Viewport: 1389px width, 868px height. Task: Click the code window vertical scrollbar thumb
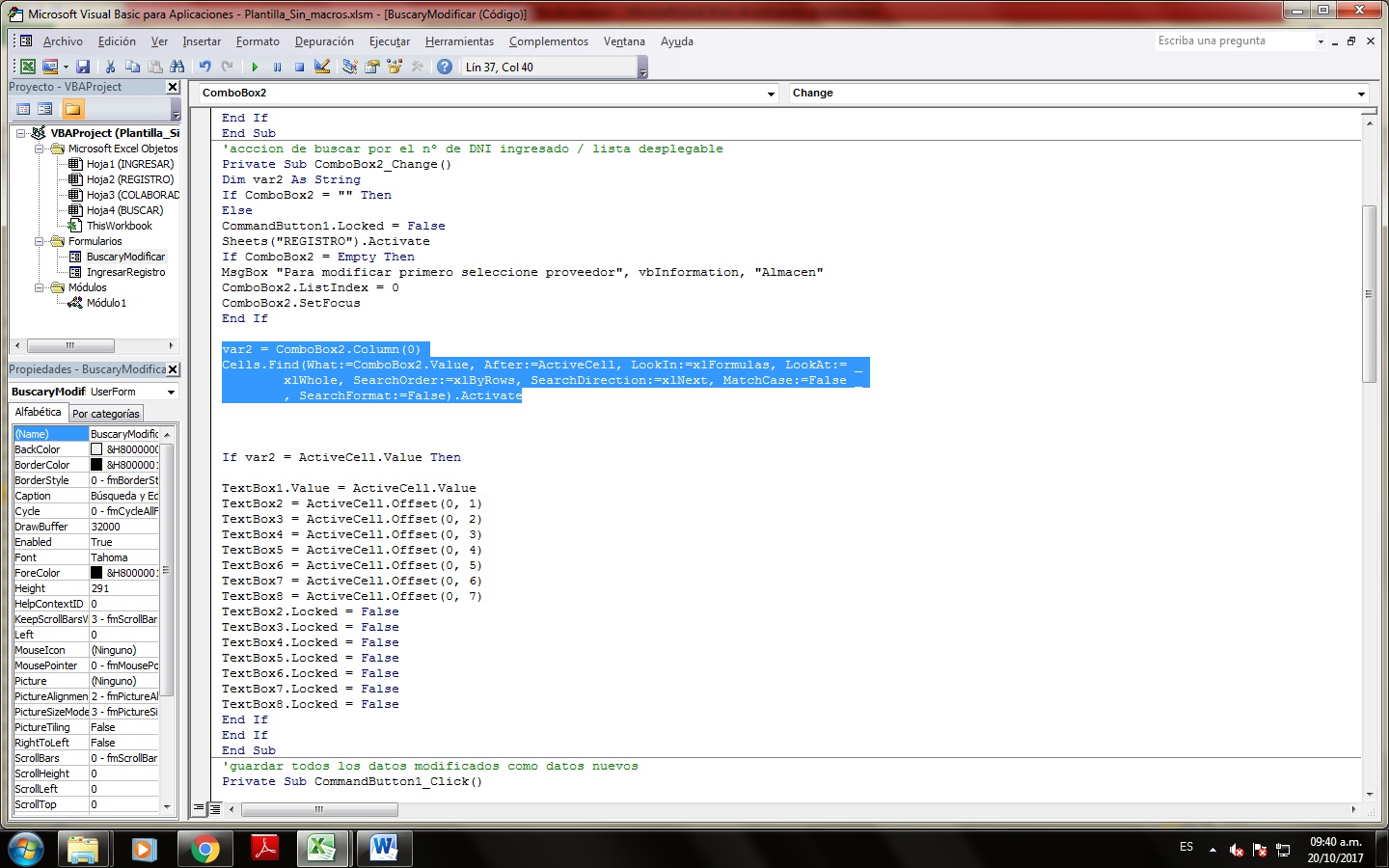point(1369,294)
